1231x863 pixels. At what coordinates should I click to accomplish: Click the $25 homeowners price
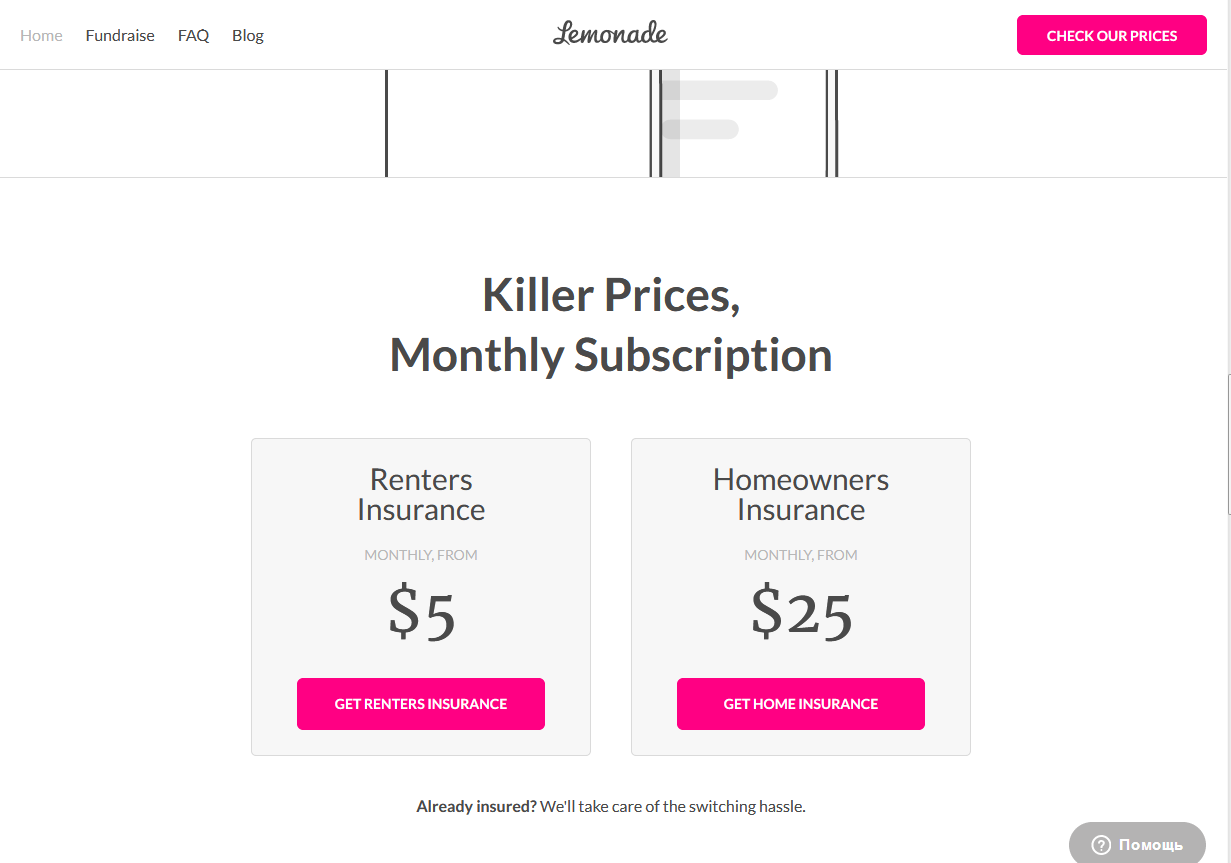point(801,613)
